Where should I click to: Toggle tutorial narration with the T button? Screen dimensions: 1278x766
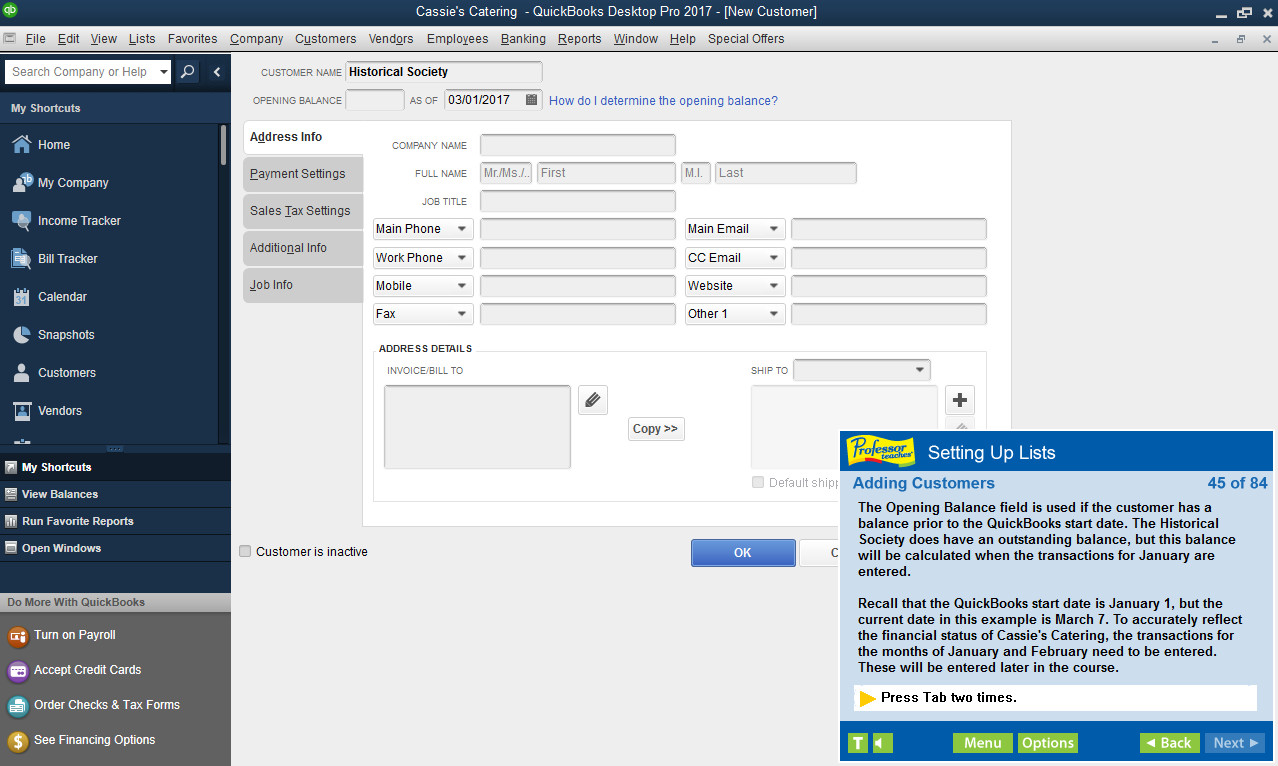pyautogui.click(x=857, y=743)
